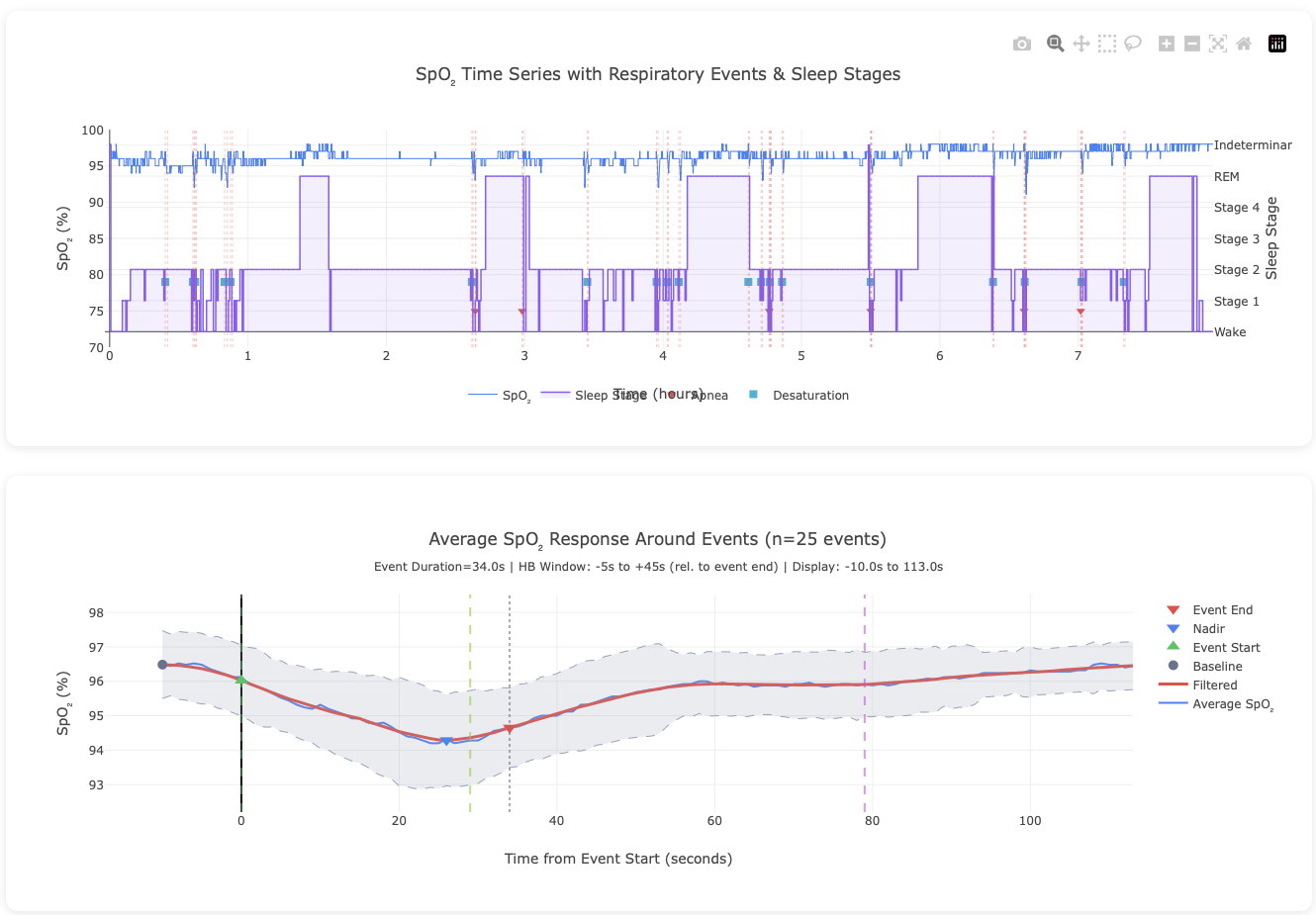The width and height of the screenshot is (1316, 915).
Task: Hide the Desaturation legend entry
Action: (x=809, y=396)
